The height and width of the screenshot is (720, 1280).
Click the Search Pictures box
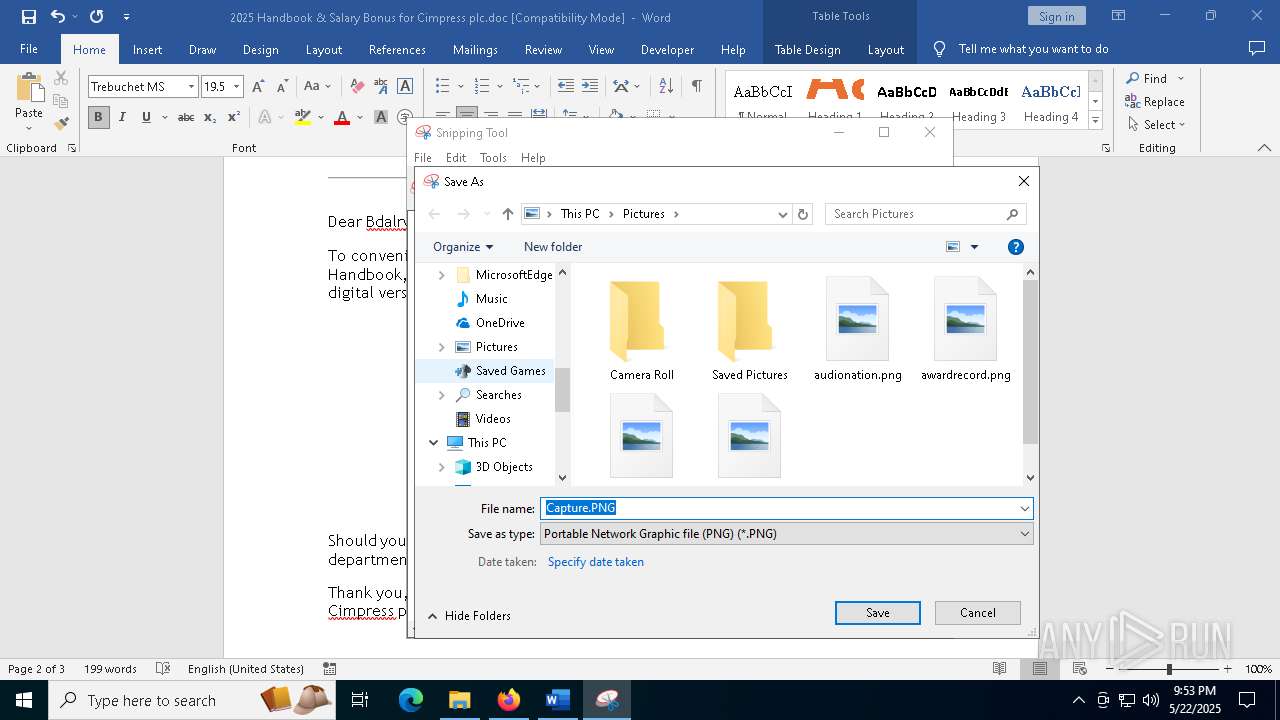click(926, 214)
